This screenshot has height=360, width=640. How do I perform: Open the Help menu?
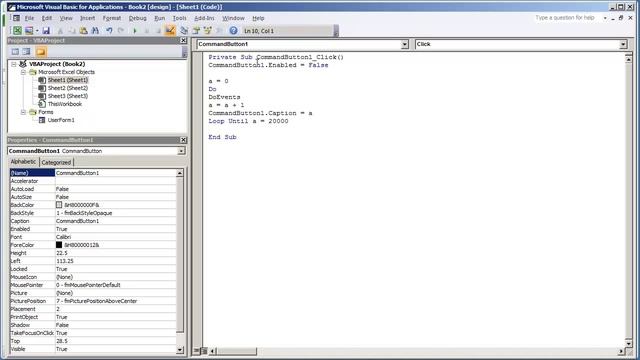pos(258,18)
